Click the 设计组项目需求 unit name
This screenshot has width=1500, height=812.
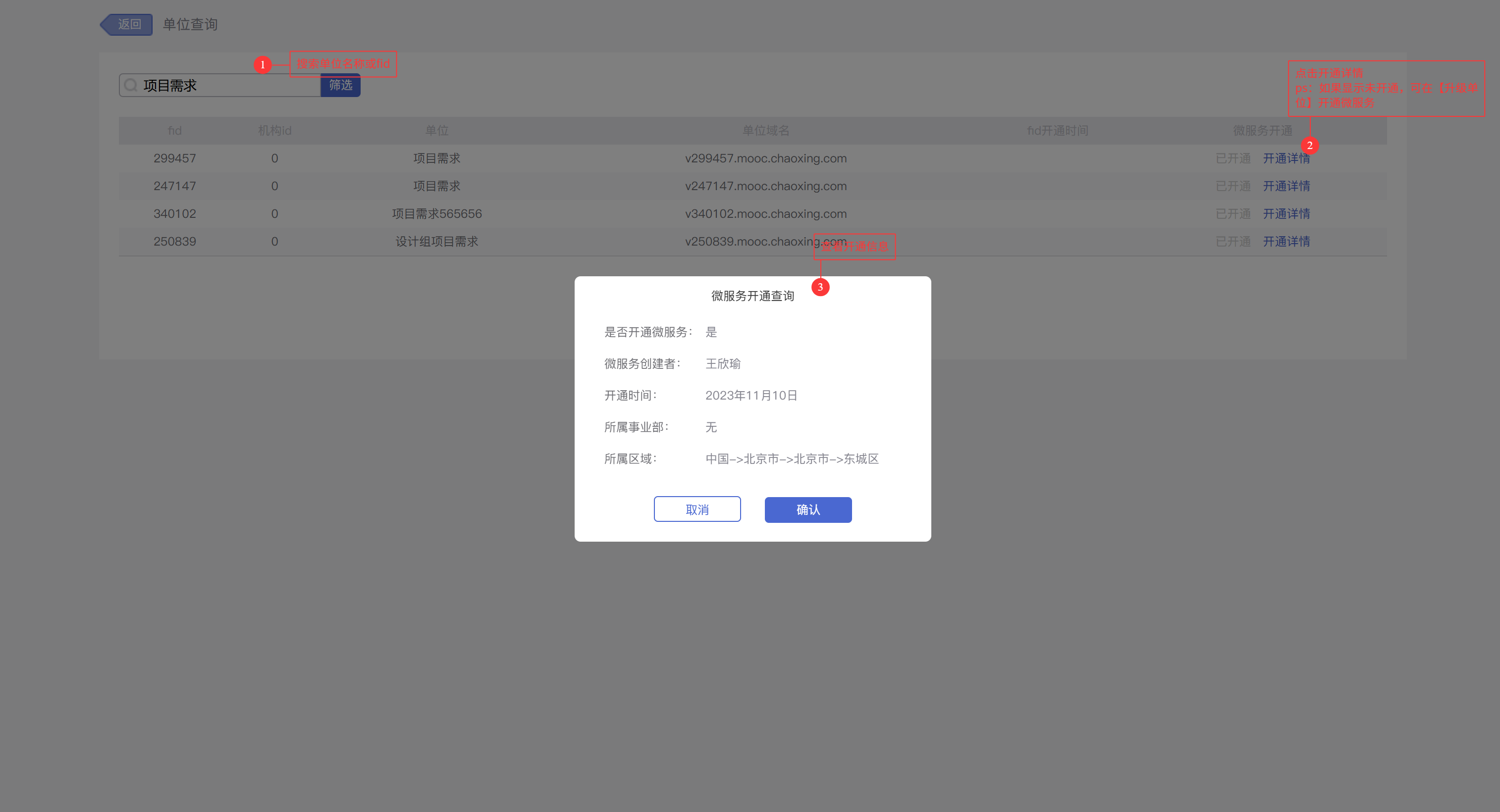coord(437,242)
